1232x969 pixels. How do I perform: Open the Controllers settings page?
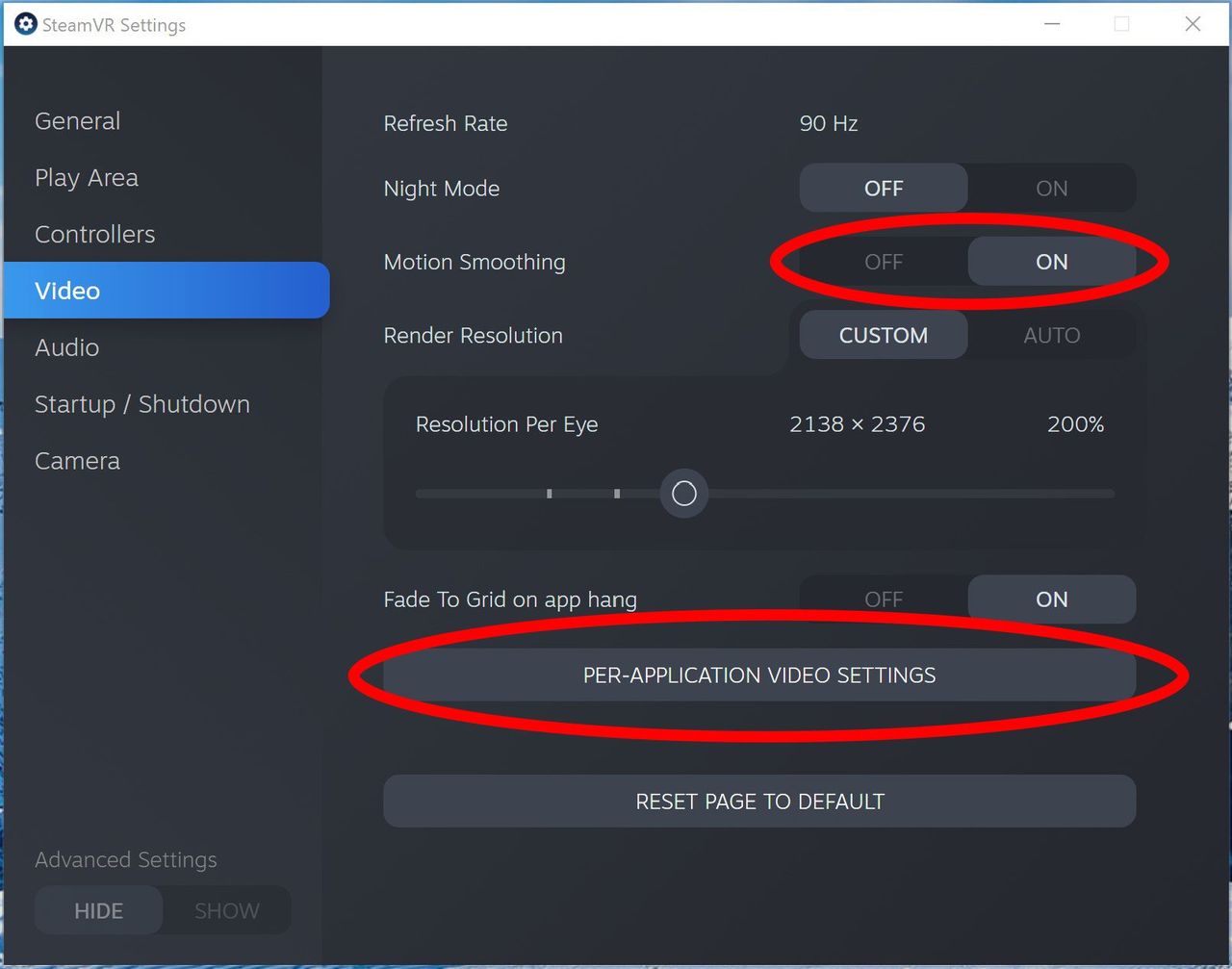click(95, 234)
